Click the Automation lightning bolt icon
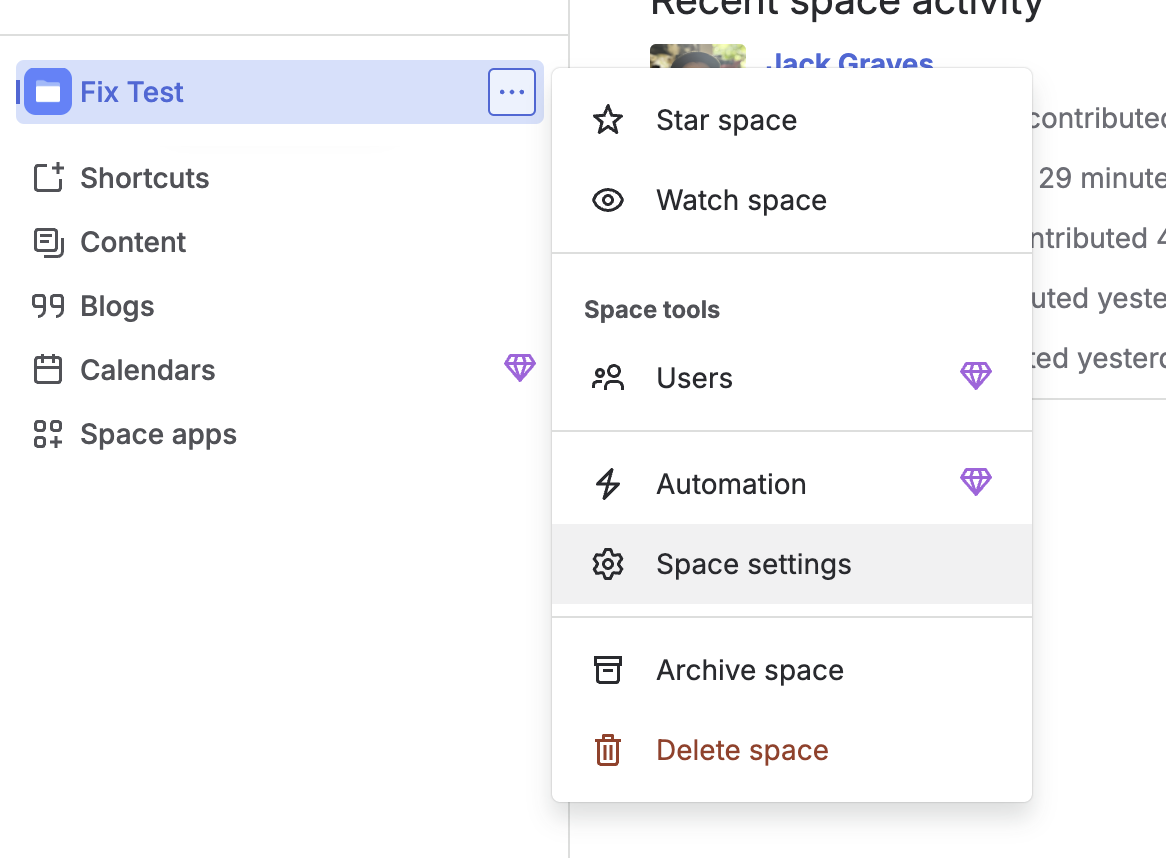The height and width of the screenshot is (858, 1166). (x=608, y=483)
